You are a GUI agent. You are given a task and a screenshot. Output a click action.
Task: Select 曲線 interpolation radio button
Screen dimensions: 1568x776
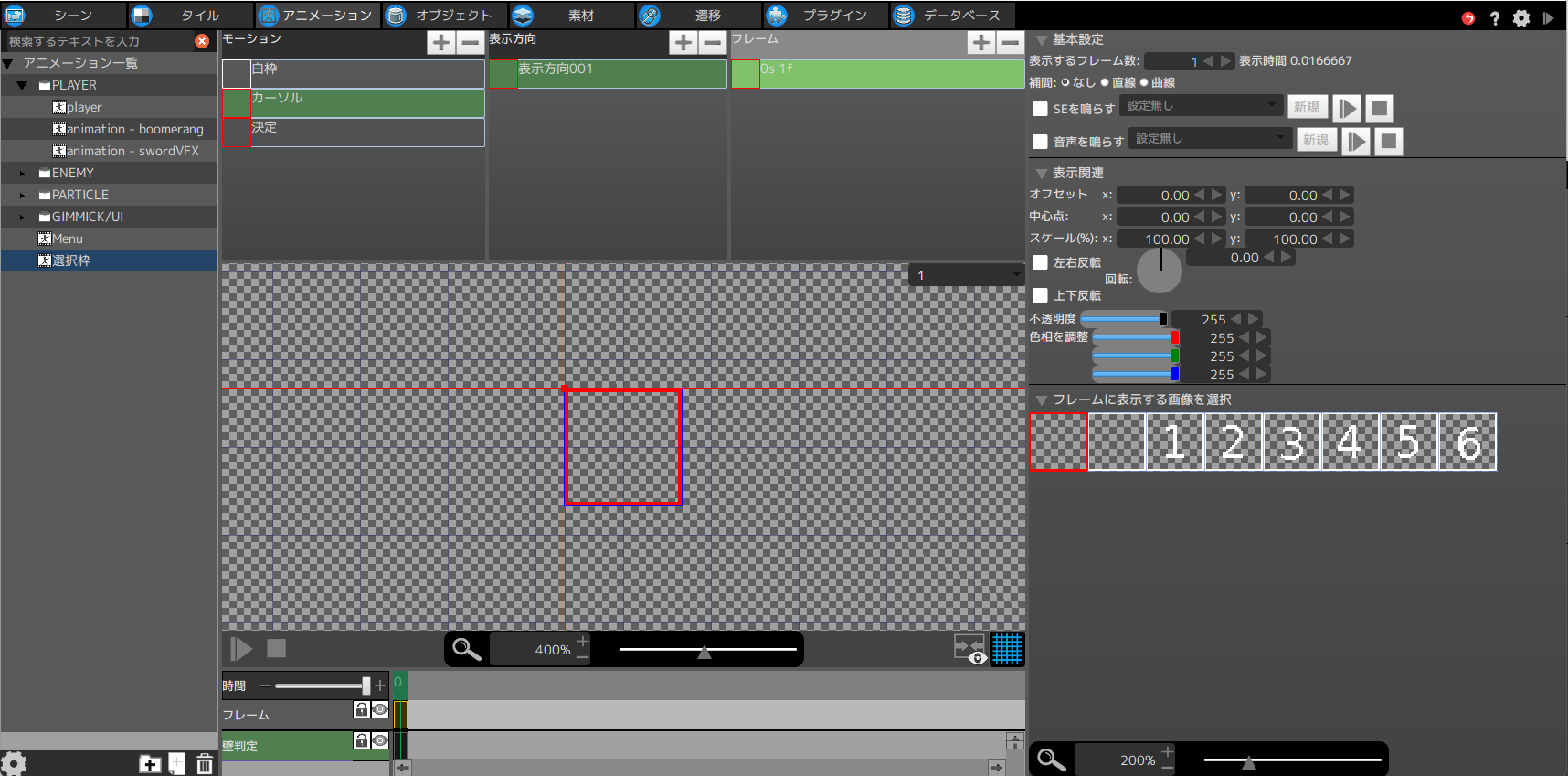point(1144,82)
